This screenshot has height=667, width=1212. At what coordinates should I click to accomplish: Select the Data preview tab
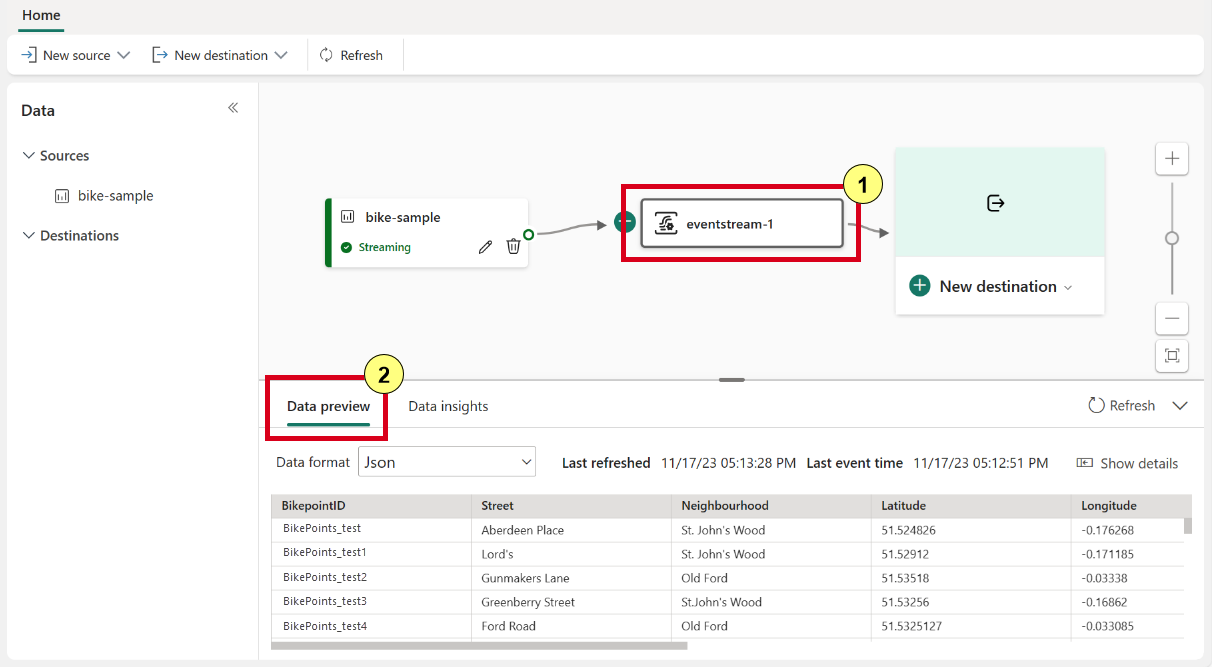coord(328,407)
